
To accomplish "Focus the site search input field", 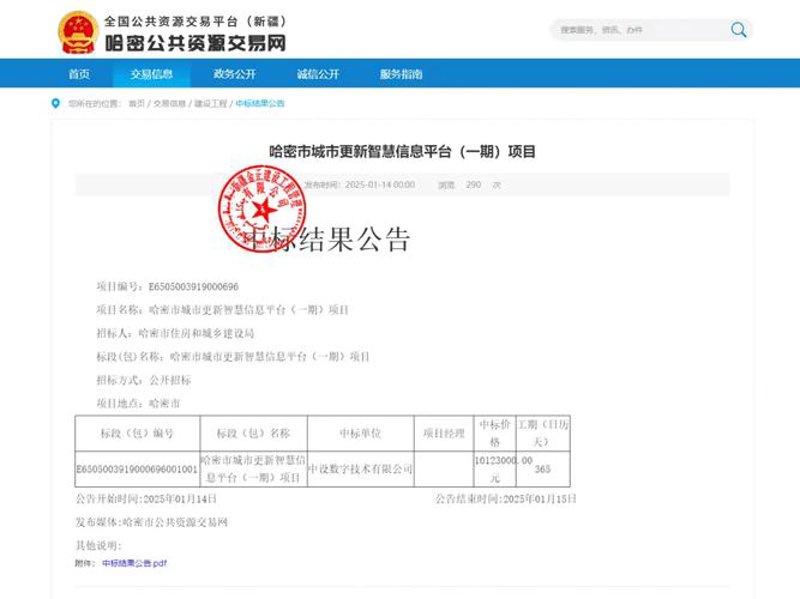I will tap(640, 30).
